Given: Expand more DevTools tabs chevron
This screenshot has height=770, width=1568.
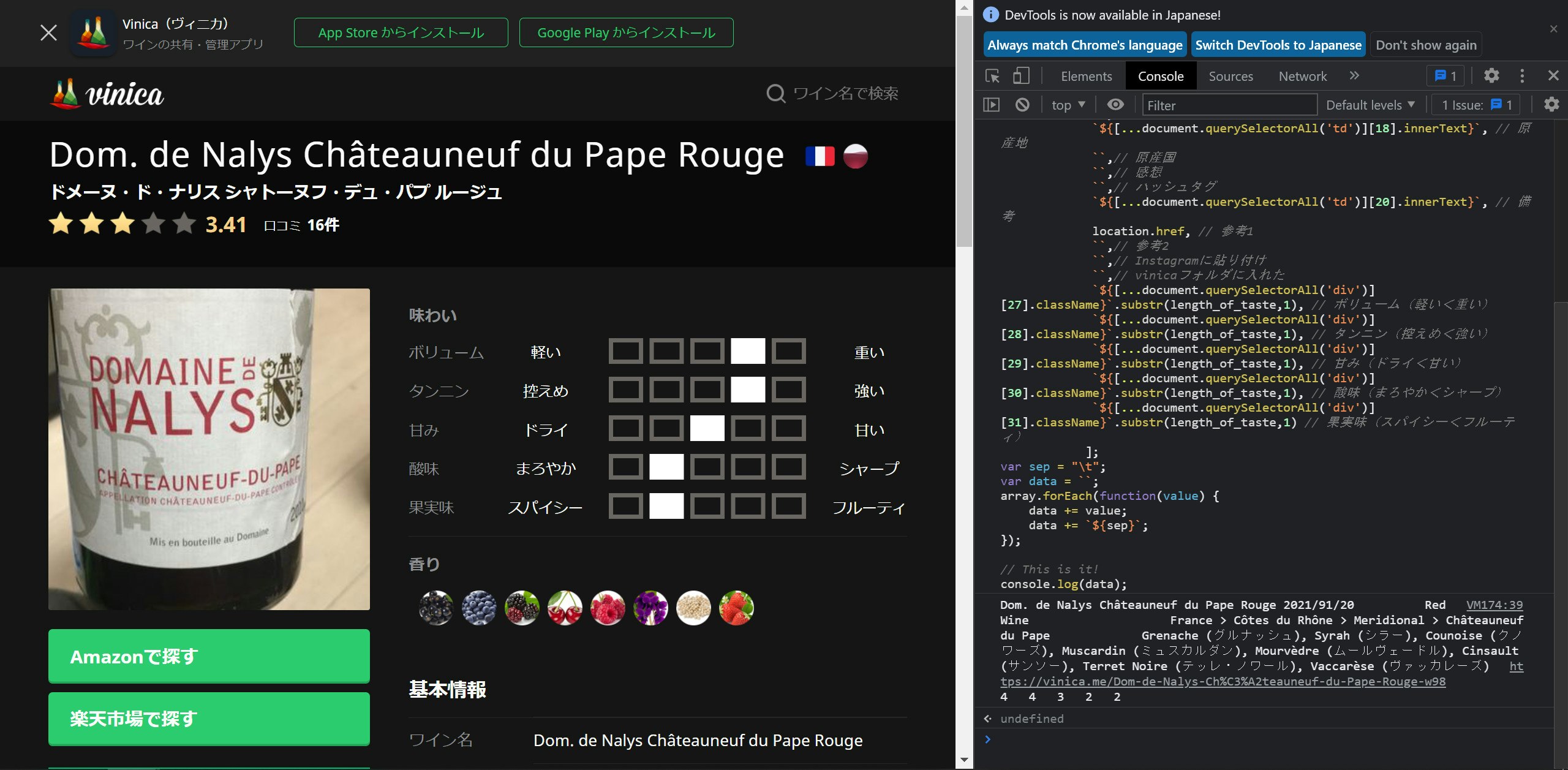Looking at the screenshot, I should (x=1354, y=76).
